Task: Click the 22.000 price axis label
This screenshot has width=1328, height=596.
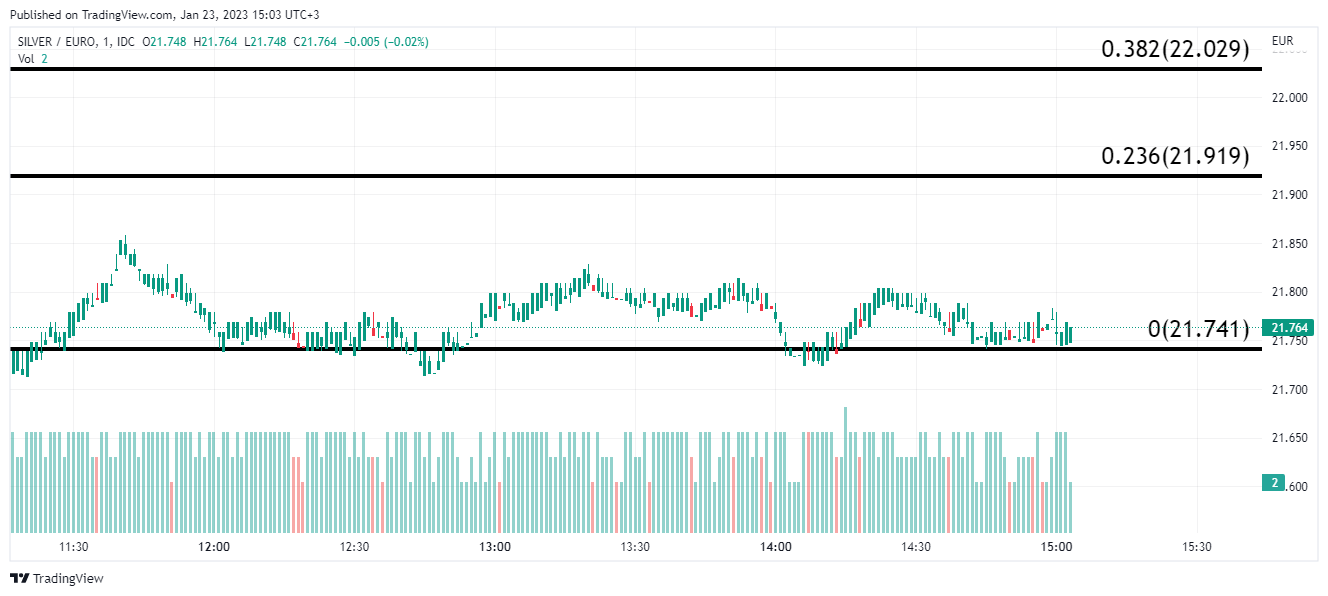Action: click(x=1289, y=98)
